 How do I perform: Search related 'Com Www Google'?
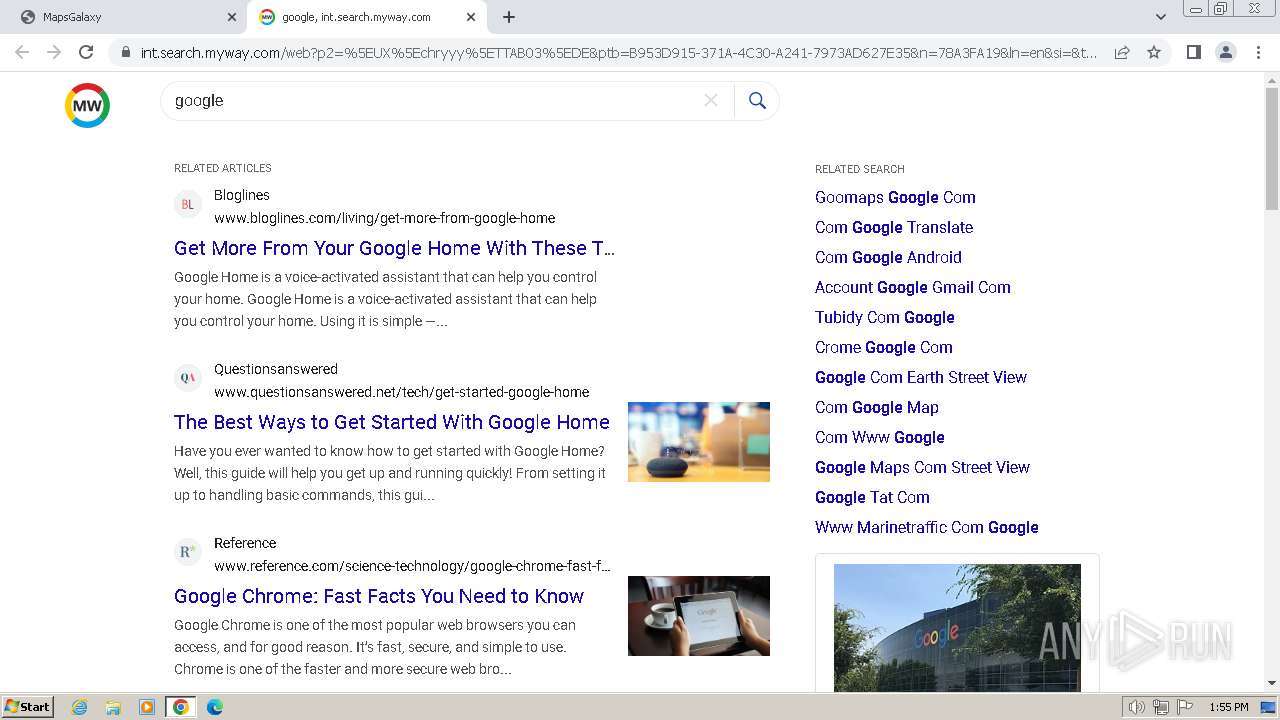[x=880, y=437]
